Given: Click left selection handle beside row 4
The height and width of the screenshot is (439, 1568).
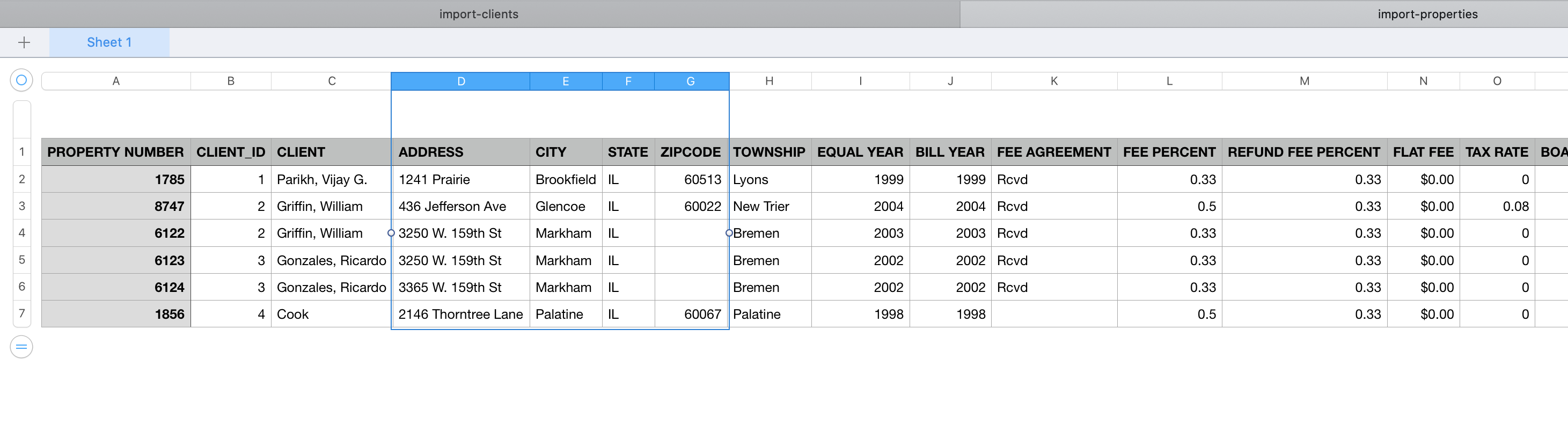Looking at the screenshot, I should [x=391, y=233].
